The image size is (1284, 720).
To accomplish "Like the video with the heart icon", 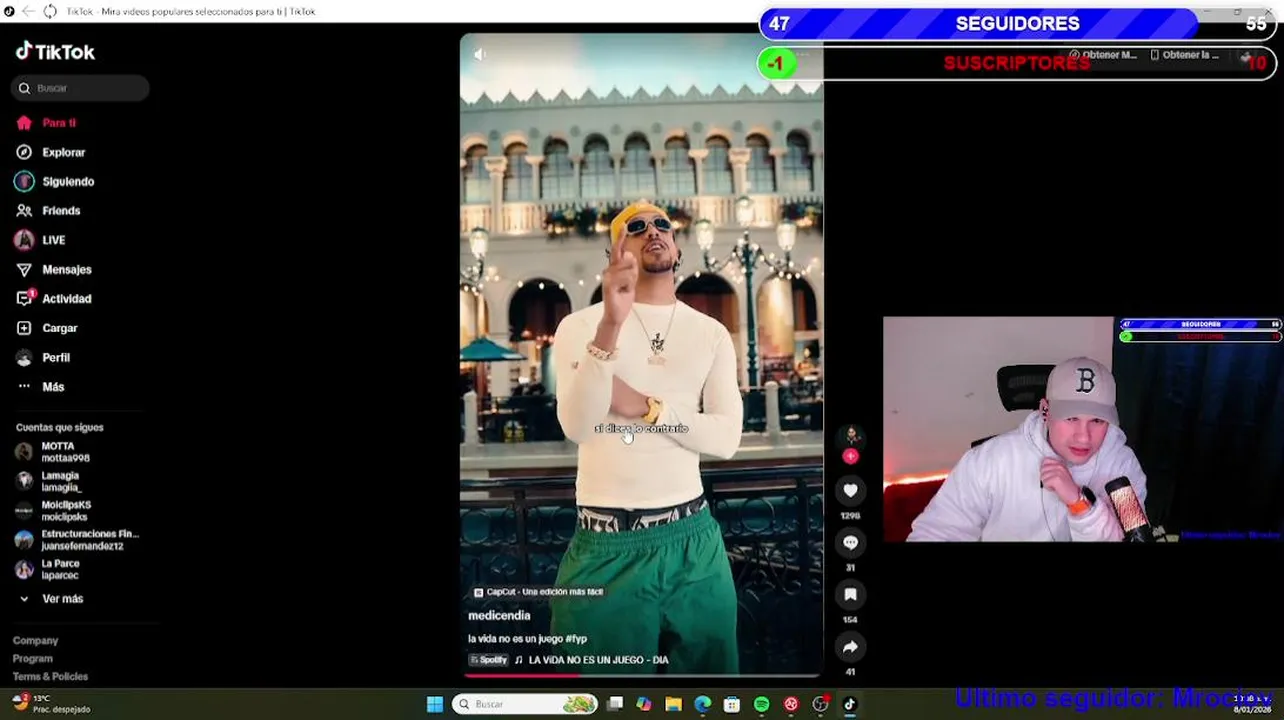I will pyautogui.click(x=850, y=490).
